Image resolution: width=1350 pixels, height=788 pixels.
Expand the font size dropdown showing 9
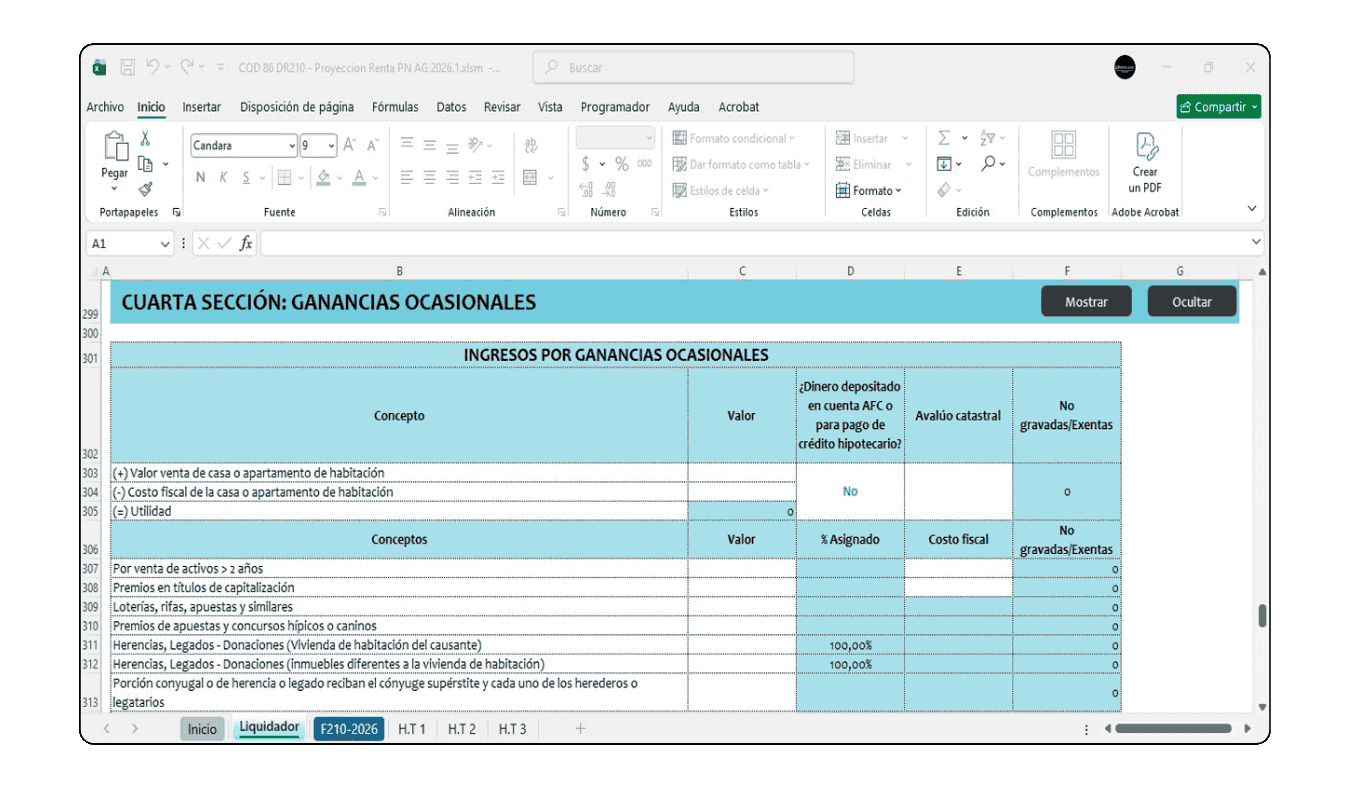331,146
